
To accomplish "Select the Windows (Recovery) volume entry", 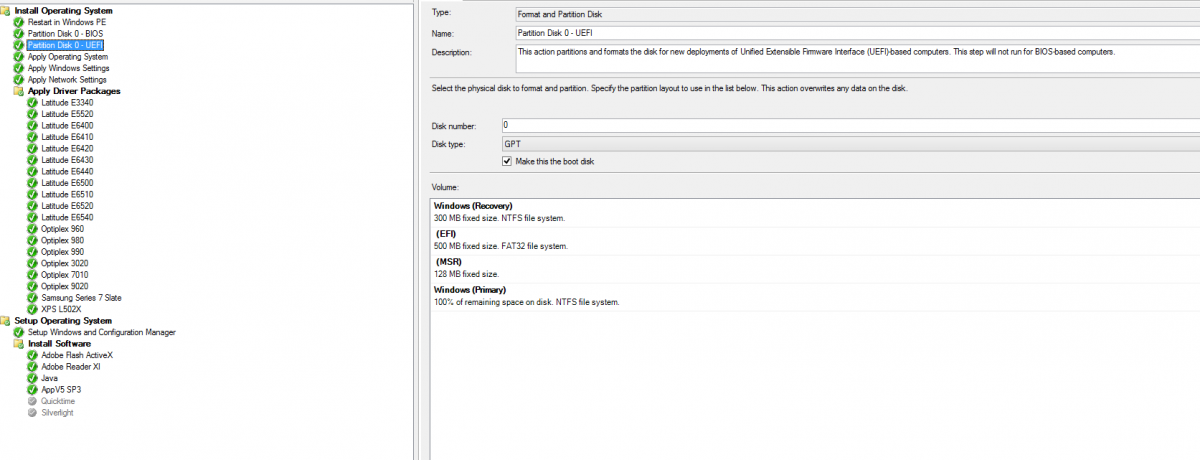I will 814,211.
